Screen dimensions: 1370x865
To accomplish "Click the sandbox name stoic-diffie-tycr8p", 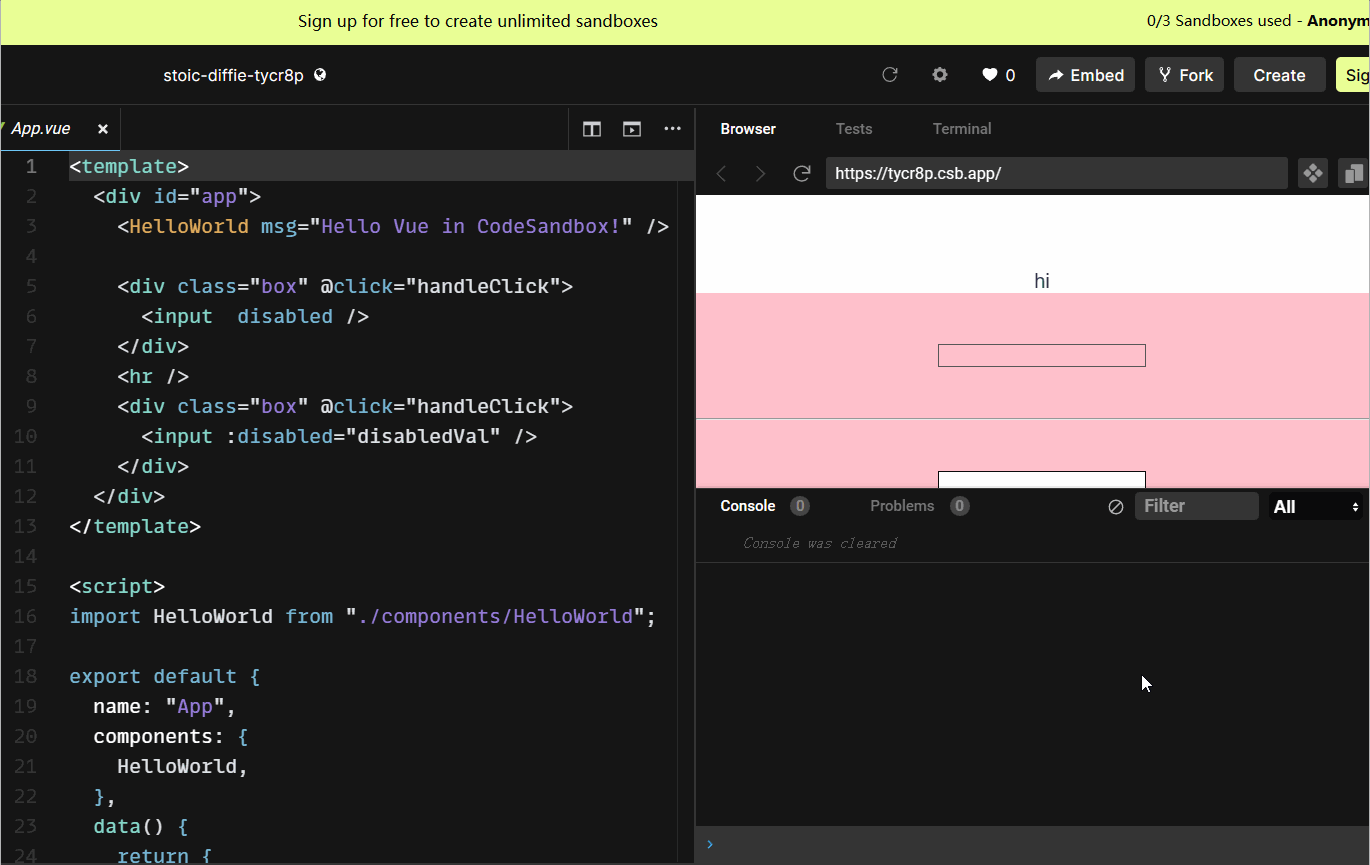I will coord(233,75).
